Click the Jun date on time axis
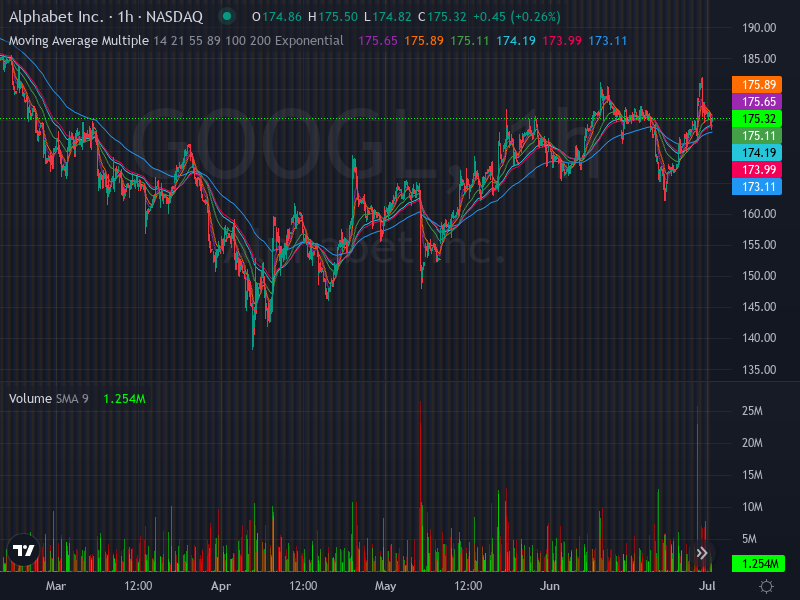 point(549,586)
